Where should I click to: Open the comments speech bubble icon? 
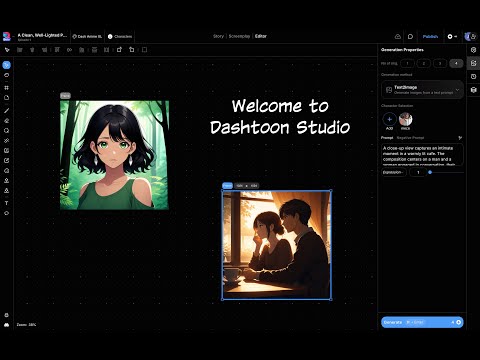coord(410,36)
